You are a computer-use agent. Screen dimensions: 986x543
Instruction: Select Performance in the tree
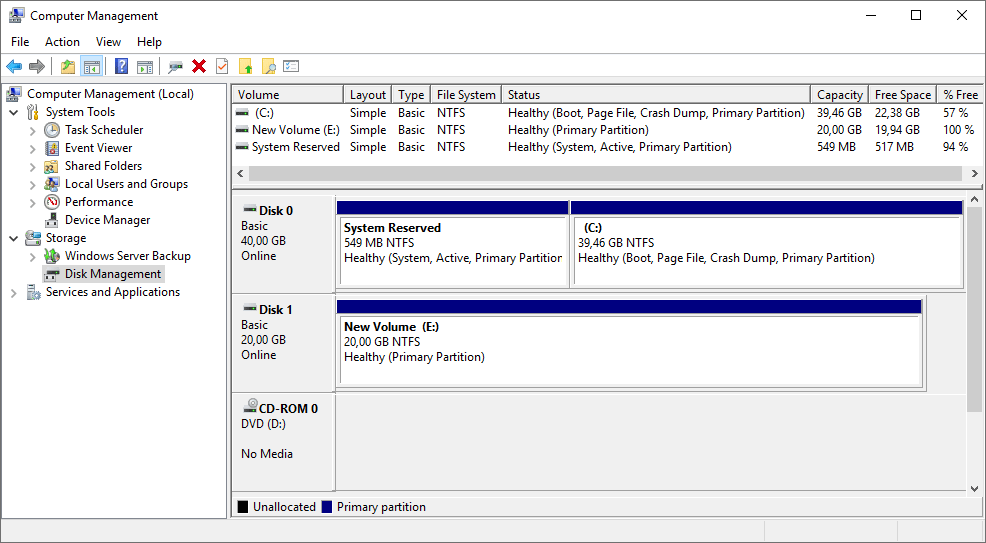(99, 202)
